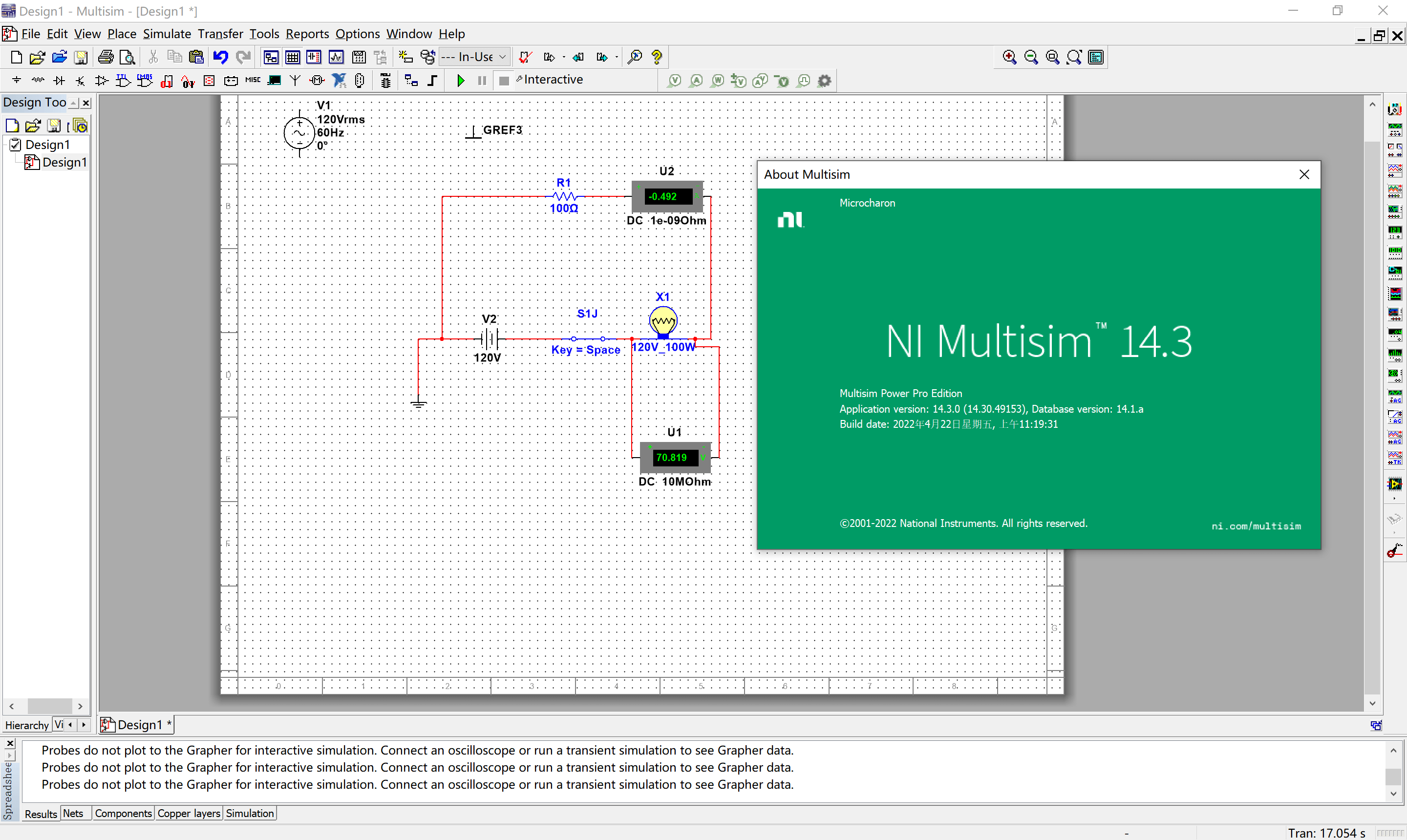Select the Hierarchy tab
This screenshot has width=1407, height=840.
click(x=26, y=725)
